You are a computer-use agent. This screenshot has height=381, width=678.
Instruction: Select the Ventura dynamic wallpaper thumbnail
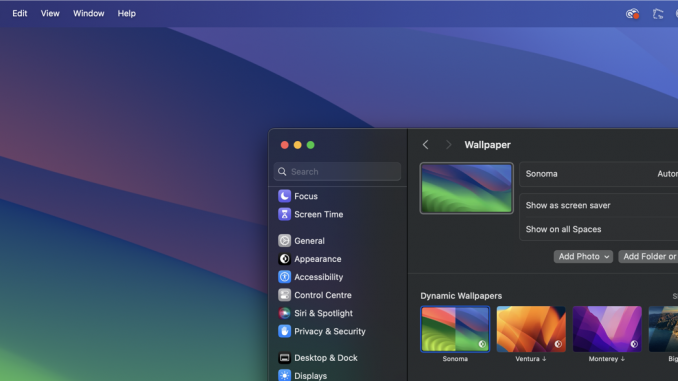click(x=531, y=329)
